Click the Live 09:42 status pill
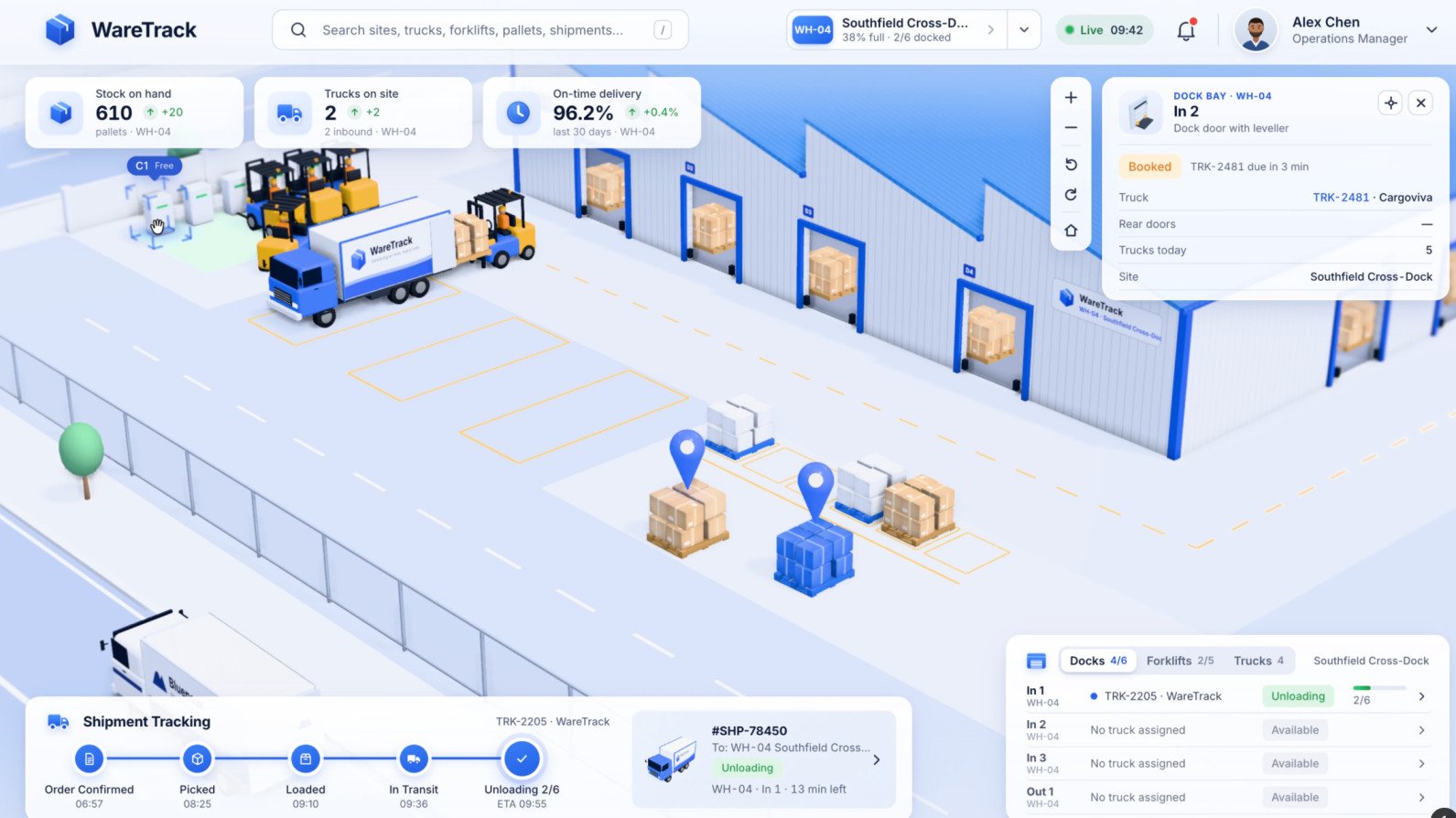This screenshot has width=1456, height=818. tap(1105, 30)
